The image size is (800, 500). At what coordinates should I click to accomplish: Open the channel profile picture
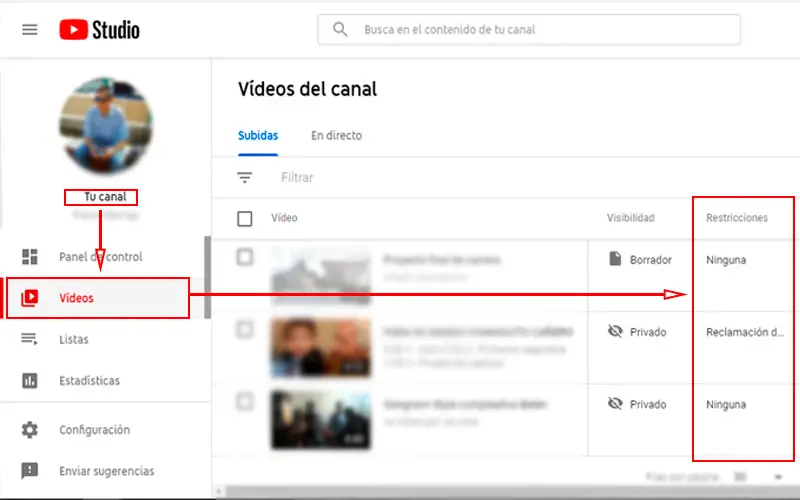click(106, 126)
